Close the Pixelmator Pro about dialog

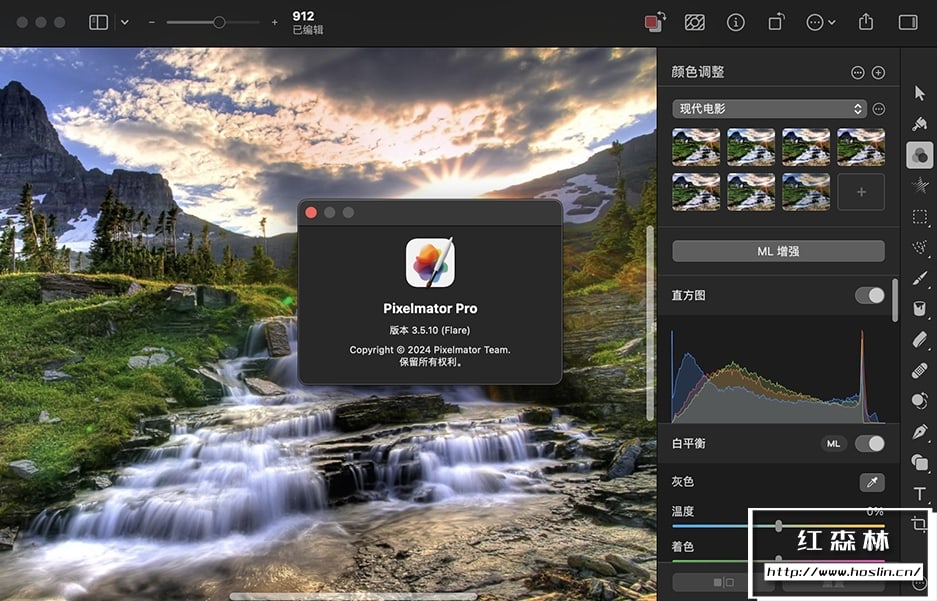pyautogui.click(x=311, y=213)
